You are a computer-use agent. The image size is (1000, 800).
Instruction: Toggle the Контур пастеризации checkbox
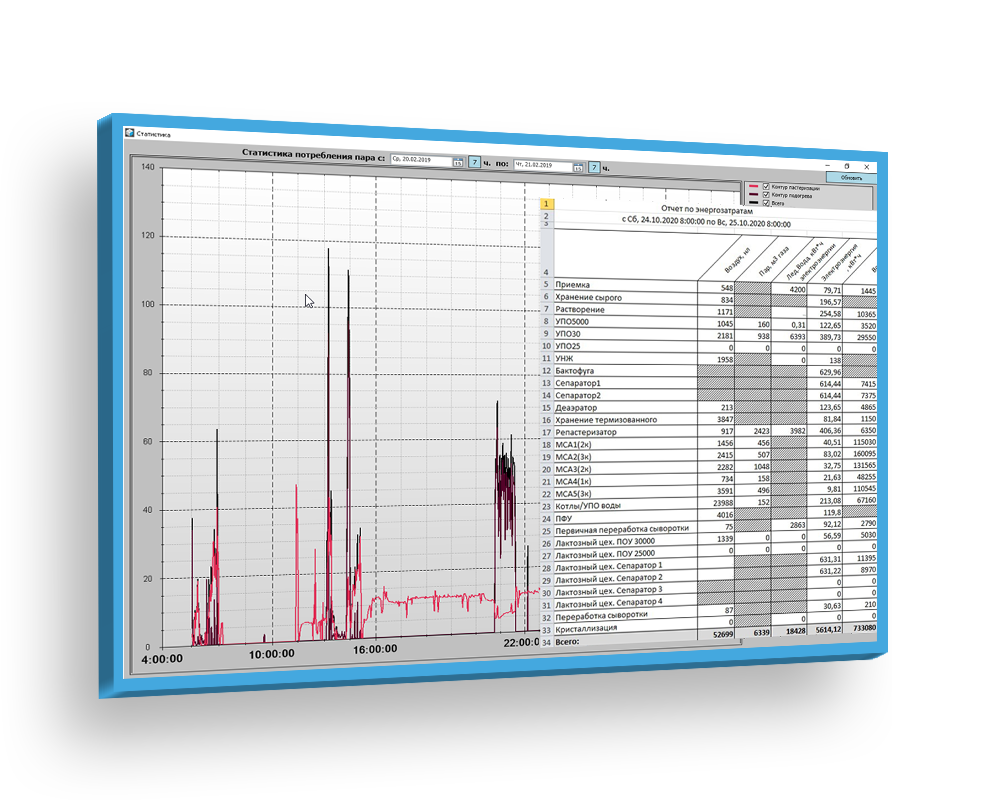tap(766, 187)
